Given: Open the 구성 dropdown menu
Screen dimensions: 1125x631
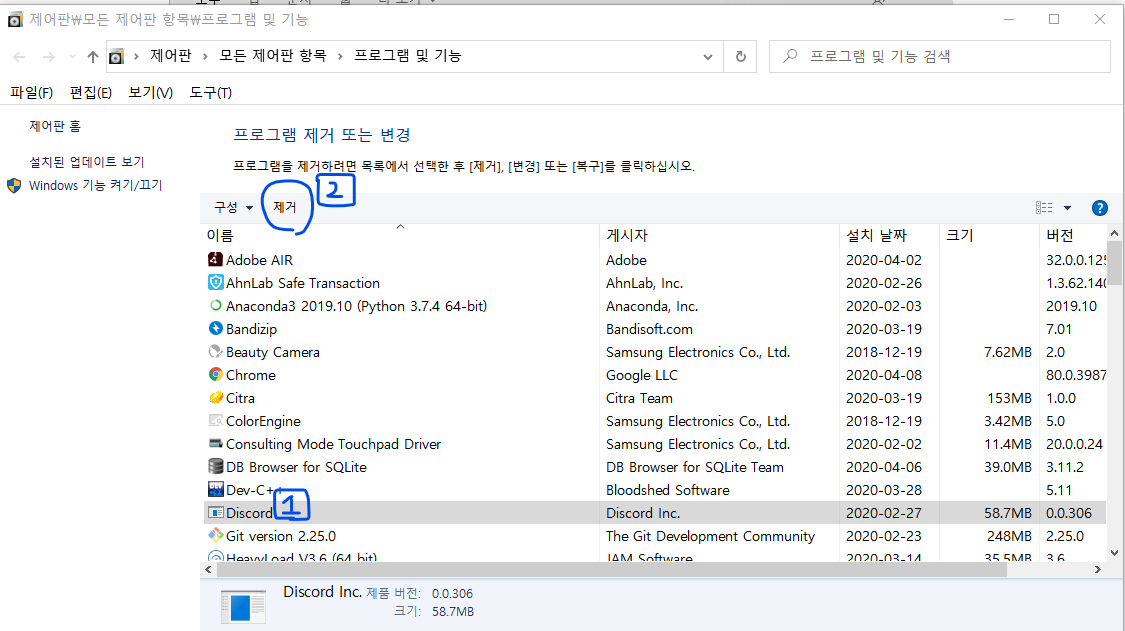Looking at the screenshot, I should [x=233, y=207].
